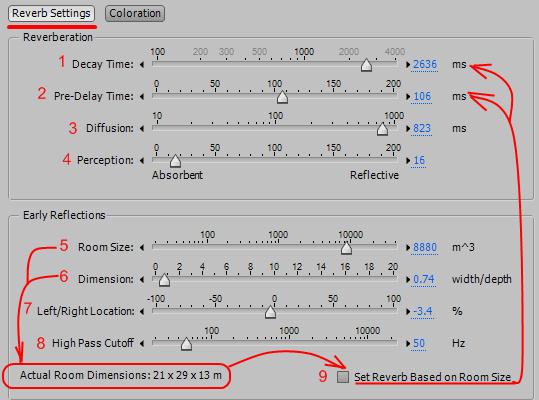The image size is (539, 400).
Task: Click the Perception decrease arrow
Action: click(142, 160)
